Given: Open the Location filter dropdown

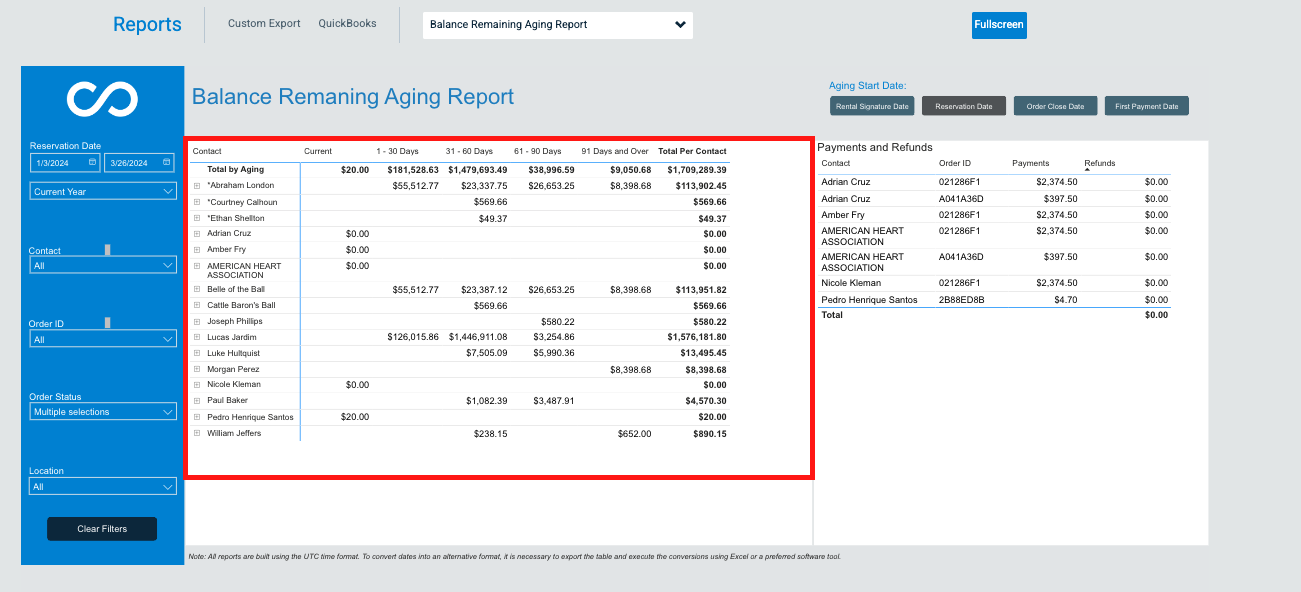Looking at the screenshot, I should pyautogui.click(x=102, y=486).
